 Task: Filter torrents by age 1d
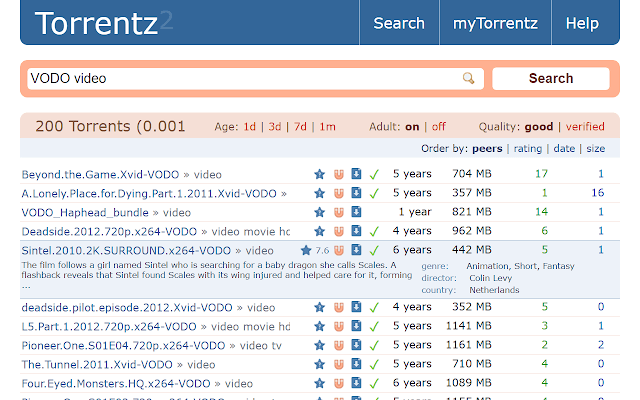[249, 127]
